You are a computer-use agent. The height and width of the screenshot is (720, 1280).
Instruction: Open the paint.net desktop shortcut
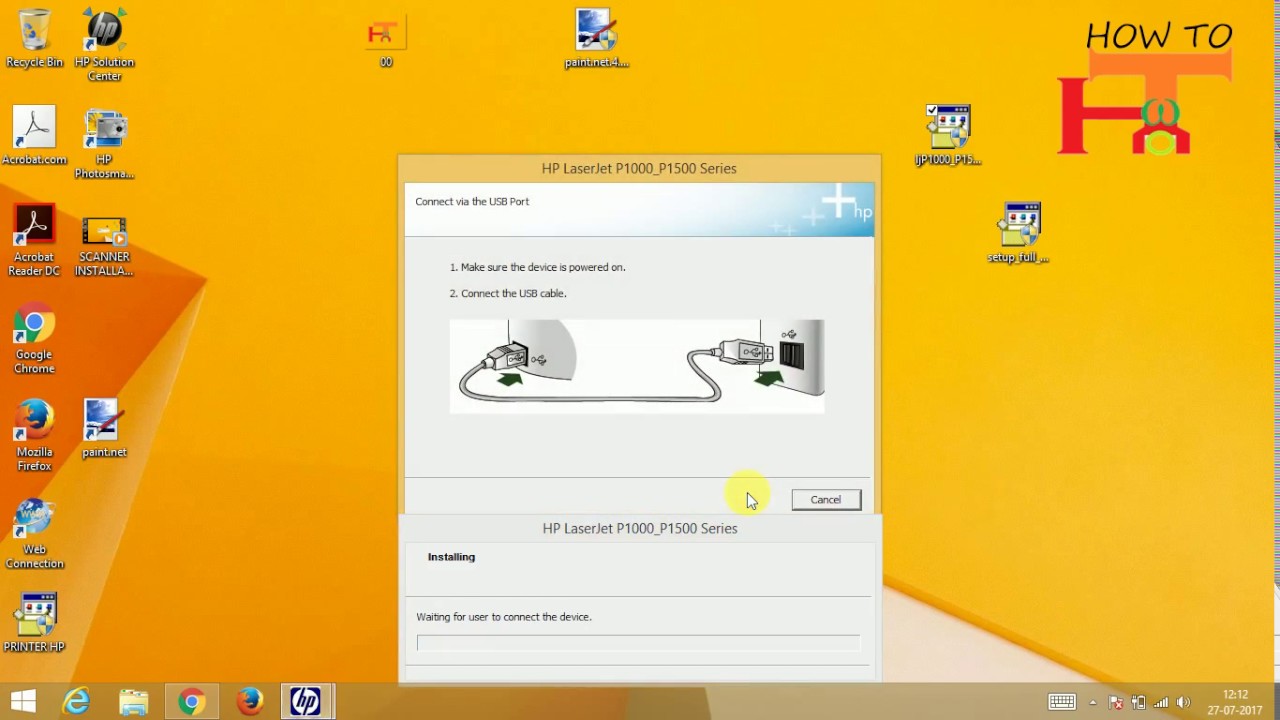pos(104,428)
